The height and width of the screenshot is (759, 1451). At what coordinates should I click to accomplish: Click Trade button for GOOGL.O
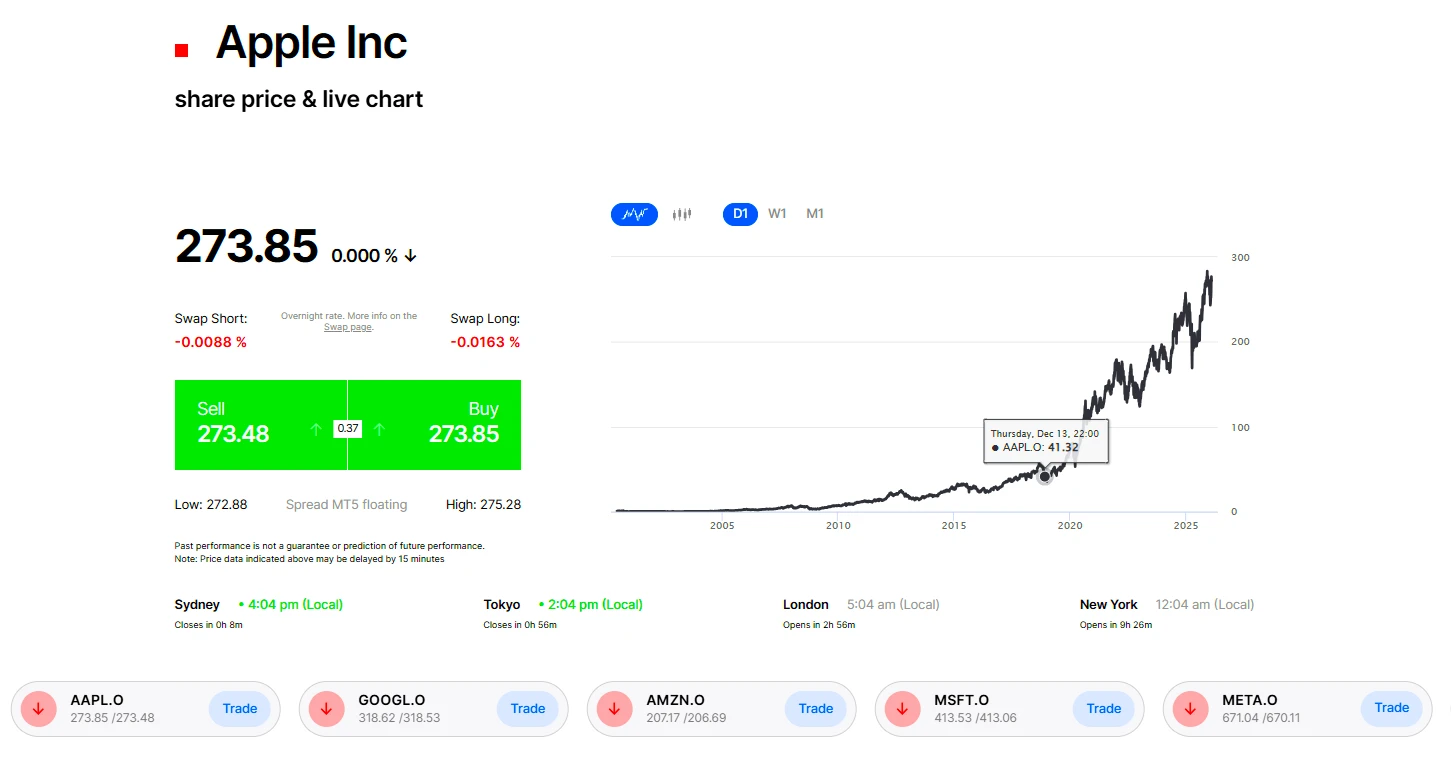[528, 709]
